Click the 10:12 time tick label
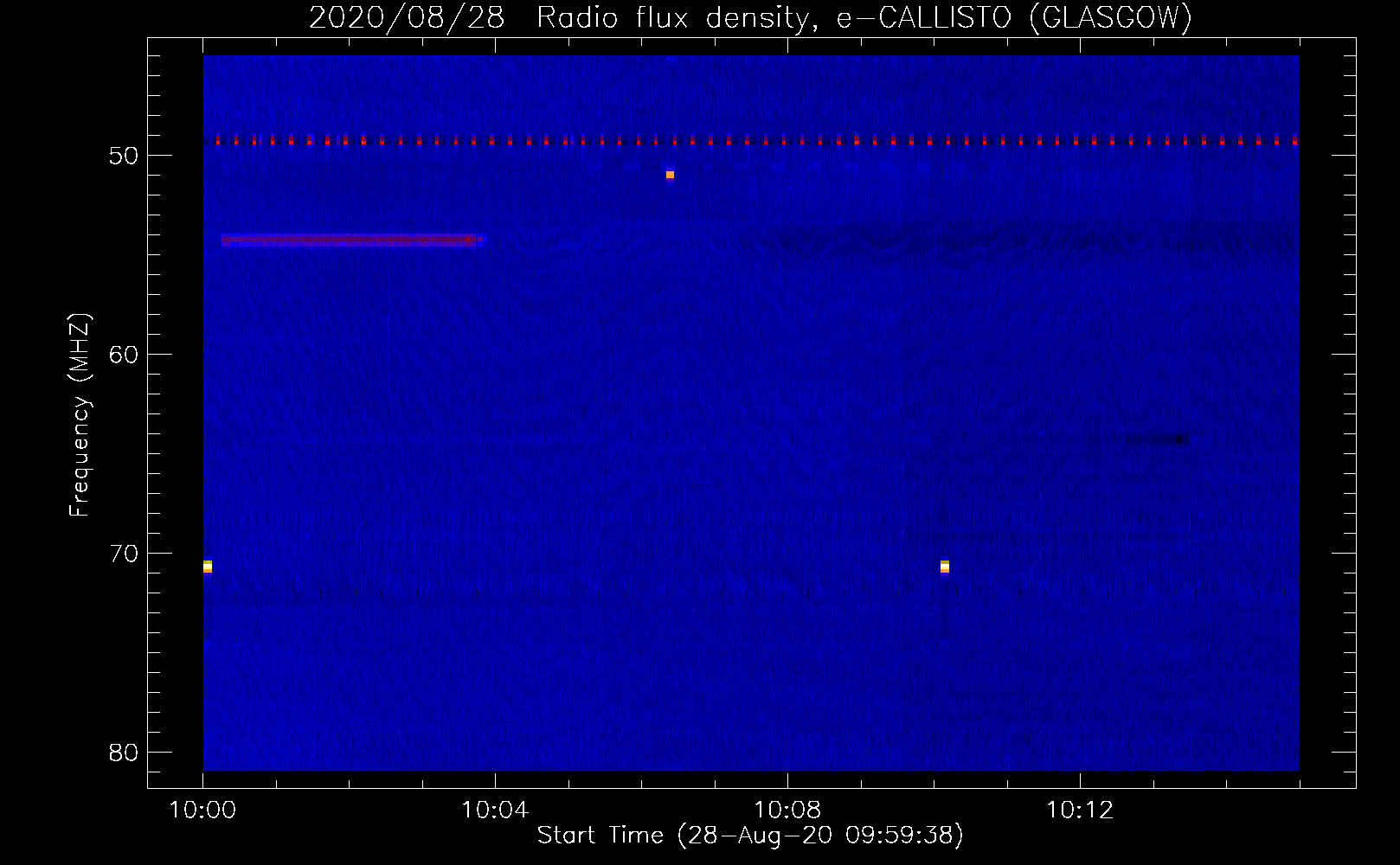The width and height of the screenshot is (1400, 865). point(1080,811)
